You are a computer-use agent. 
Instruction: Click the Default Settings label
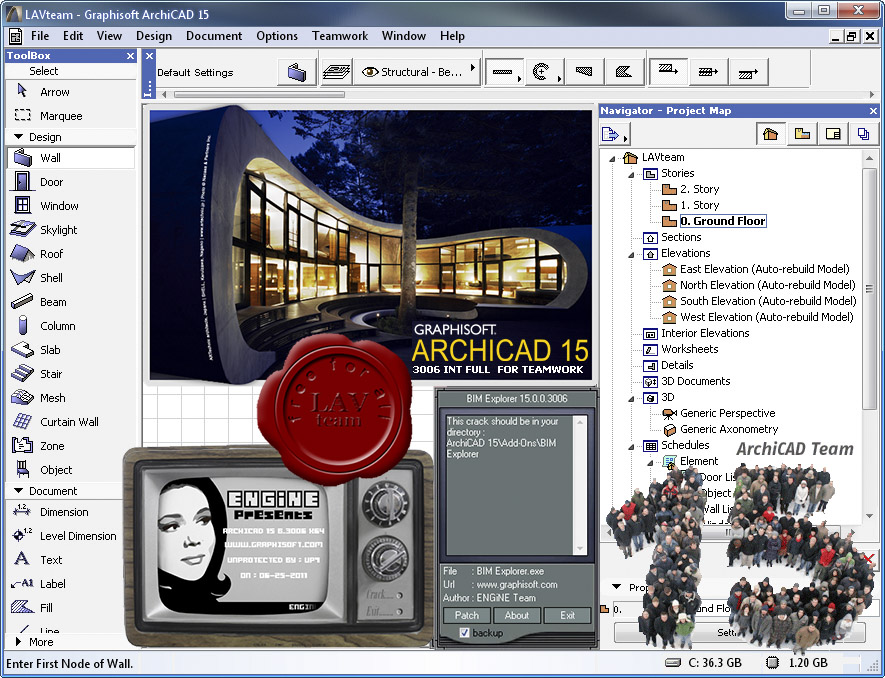(195, 73)
